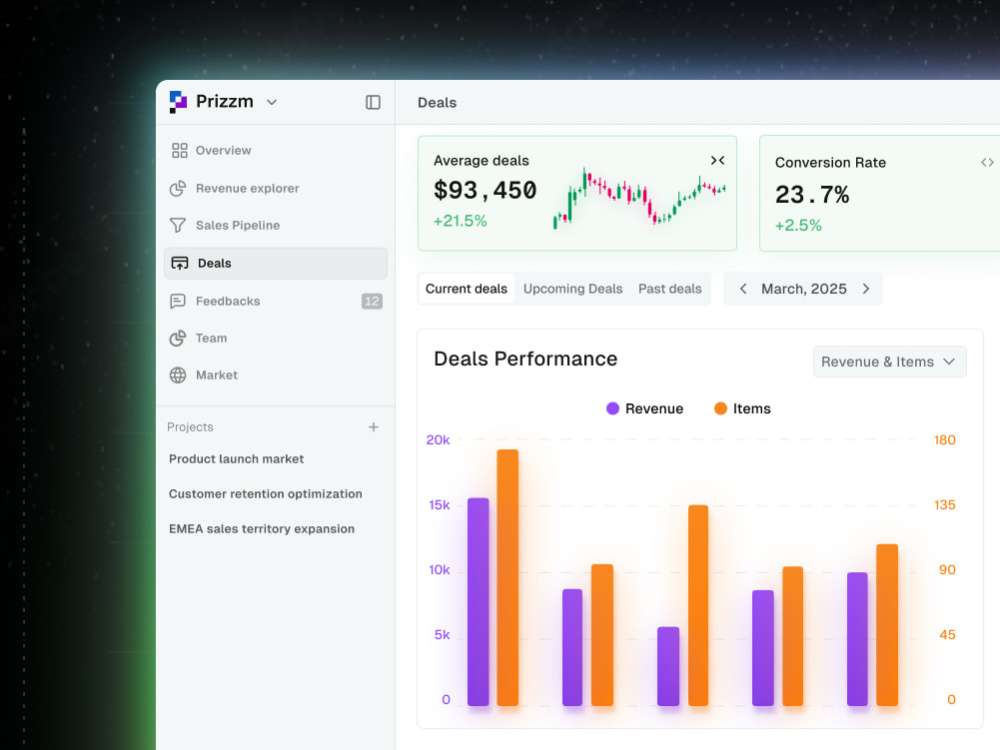This screenshot has width=1000, height=750.
Task: Open Customer retention optimization project
Action: coord(265,494)
